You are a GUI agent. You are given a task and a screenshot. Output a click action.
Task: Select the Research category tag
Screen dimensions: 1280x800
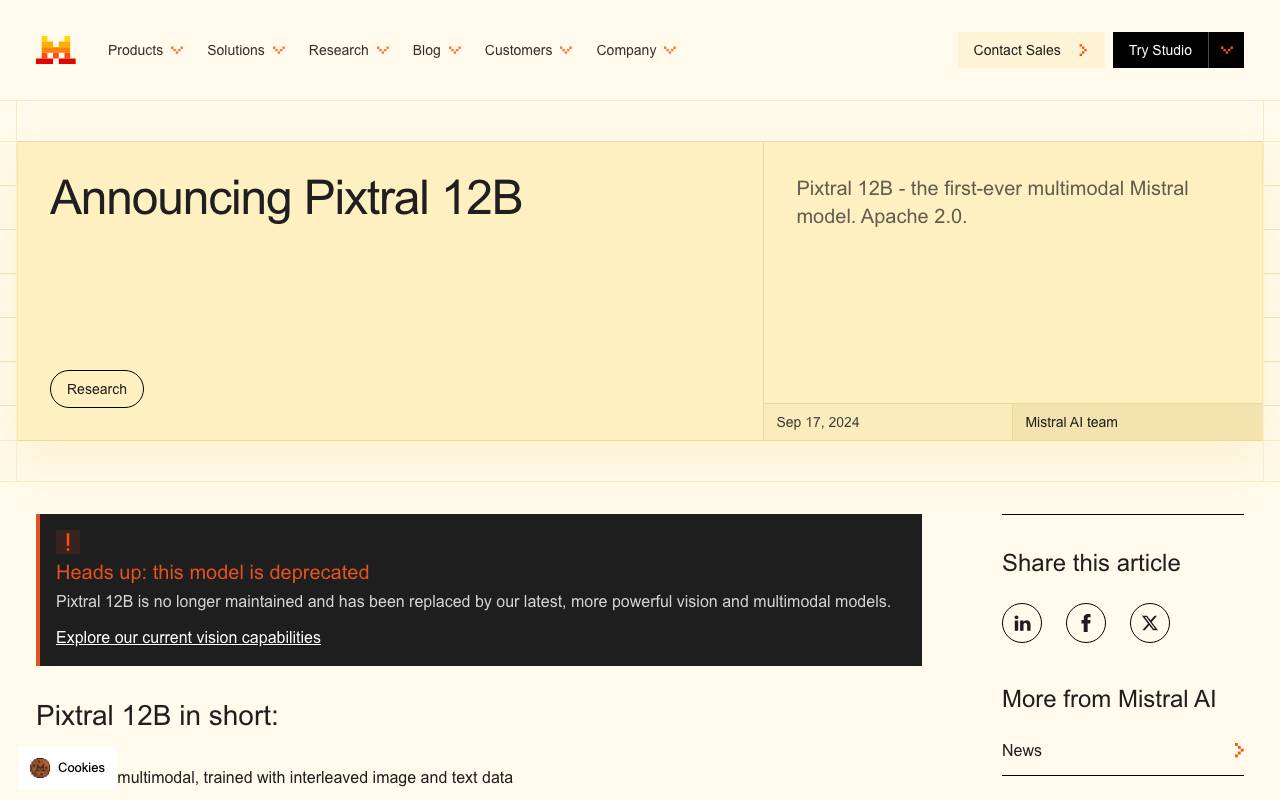97,389
